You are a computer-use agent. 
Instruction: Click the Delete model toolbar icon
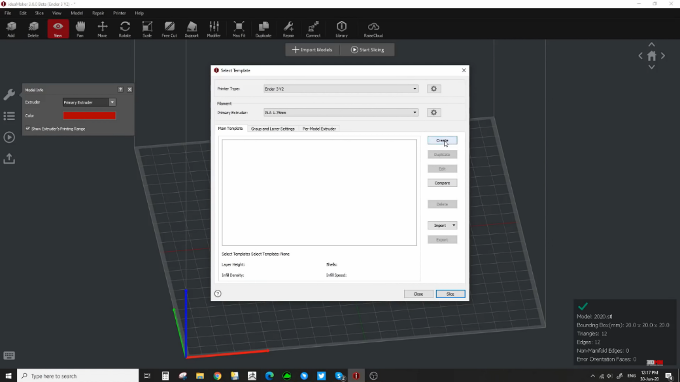[33, 29]
